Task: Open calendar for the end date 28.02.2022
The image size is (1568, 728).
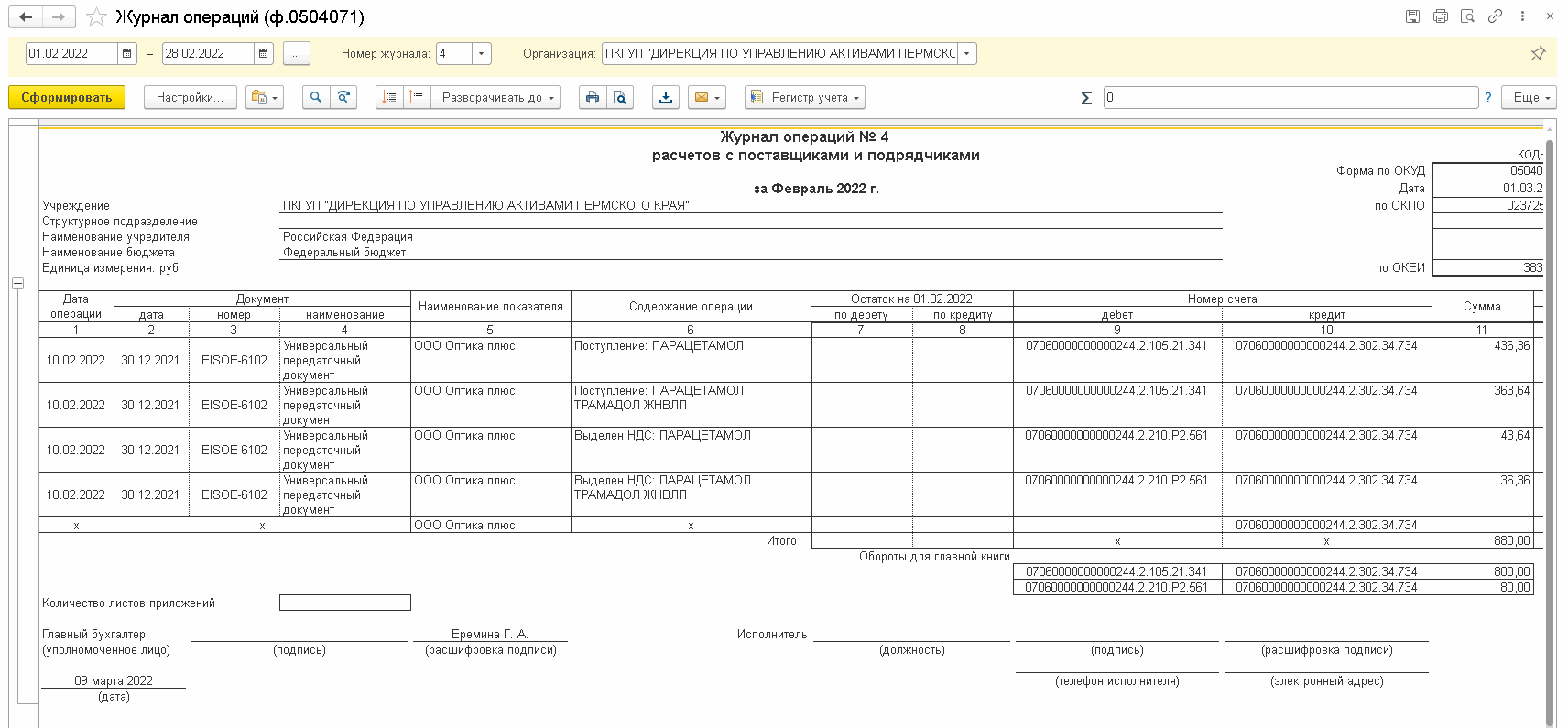Action: (x=264, y=53)
